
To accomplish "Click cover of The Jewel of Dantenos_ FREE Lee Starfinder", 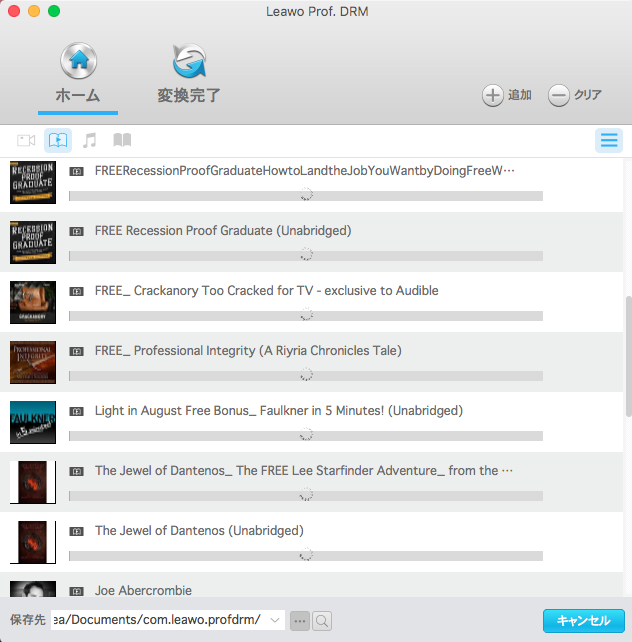I will tap(33, 482).
